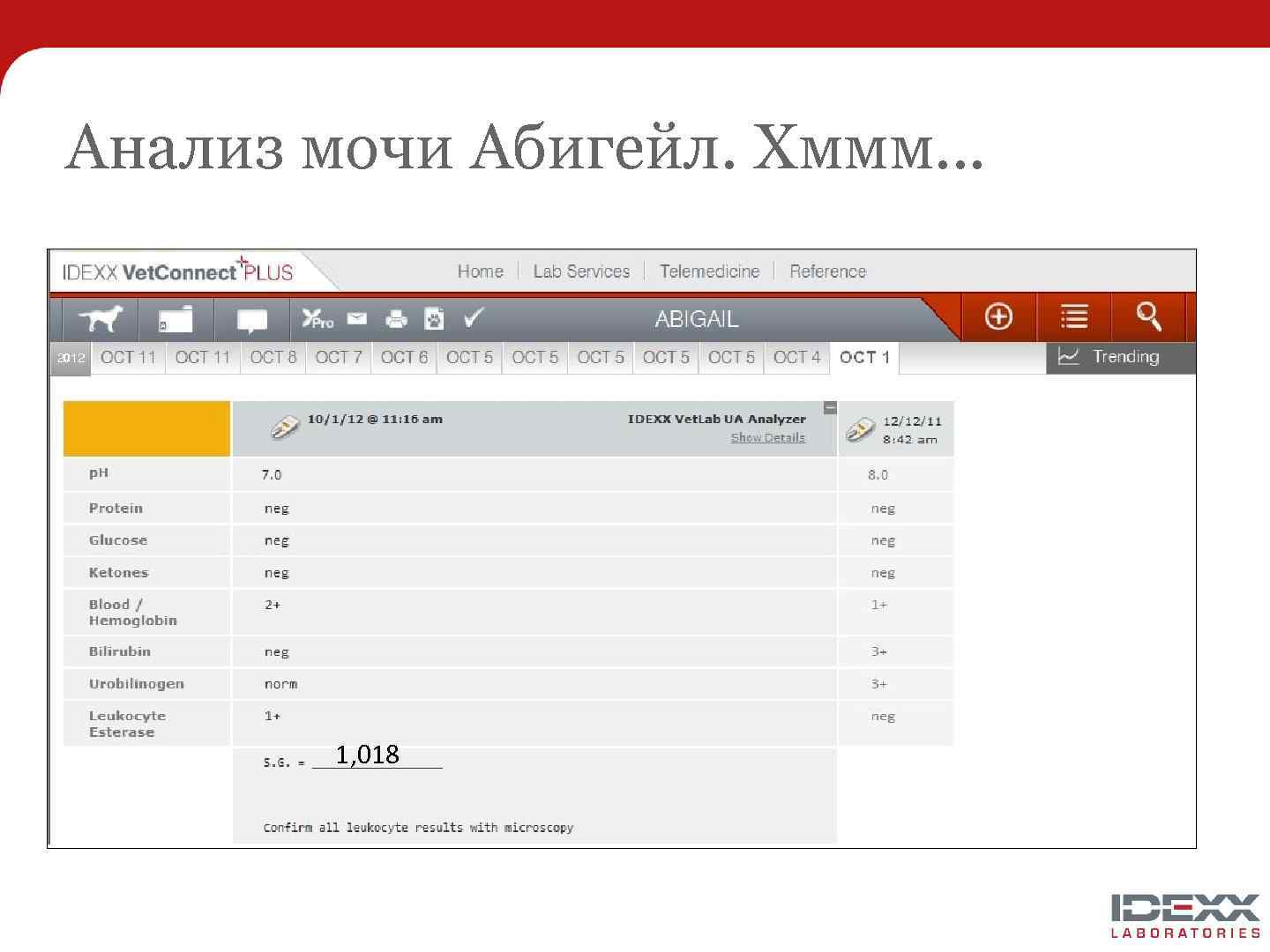
Task: Open the paperclip attachment on 12/12/11 result
Action: pyautogui.click(x=858, y=429)
